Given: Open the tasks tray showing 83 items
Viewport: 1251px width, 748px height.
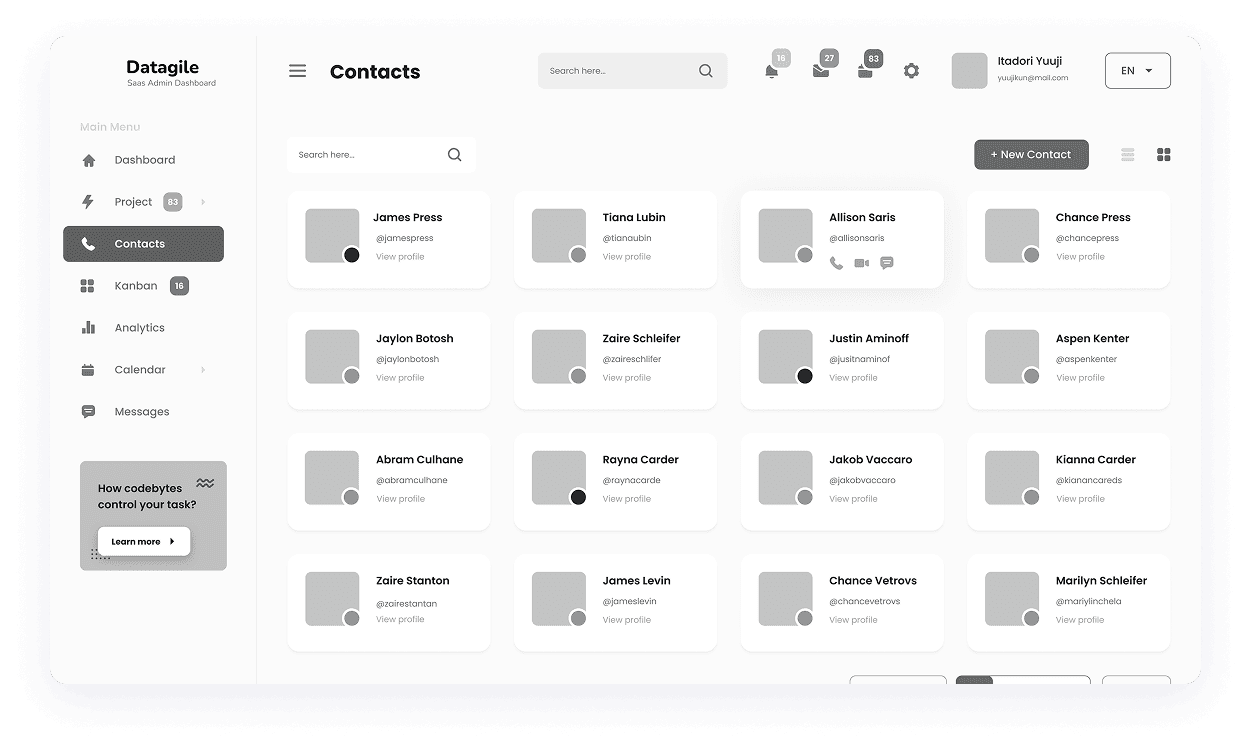Looking at the screenshot, I should pos(866,71).
